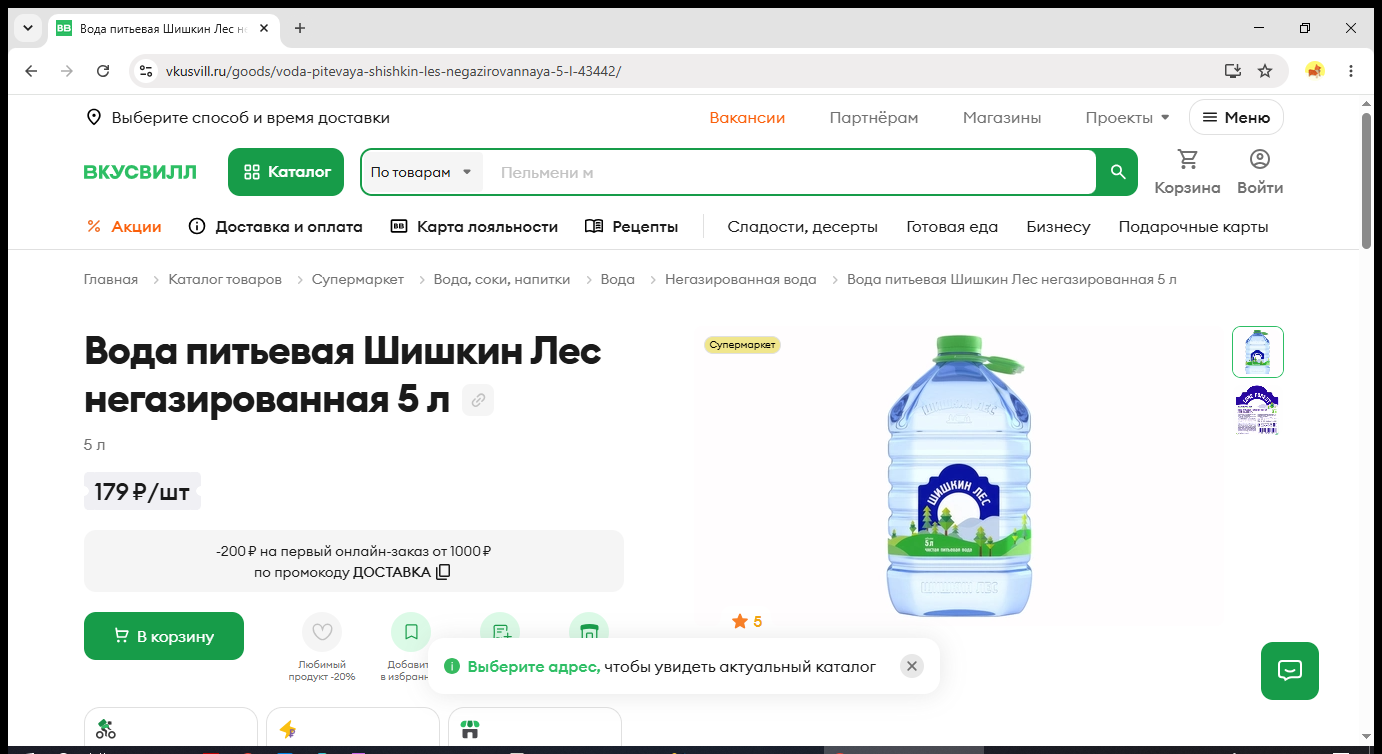
Task: Open the Меню hamburger button
Action: pyautogui.click(x=1236, y=118)
